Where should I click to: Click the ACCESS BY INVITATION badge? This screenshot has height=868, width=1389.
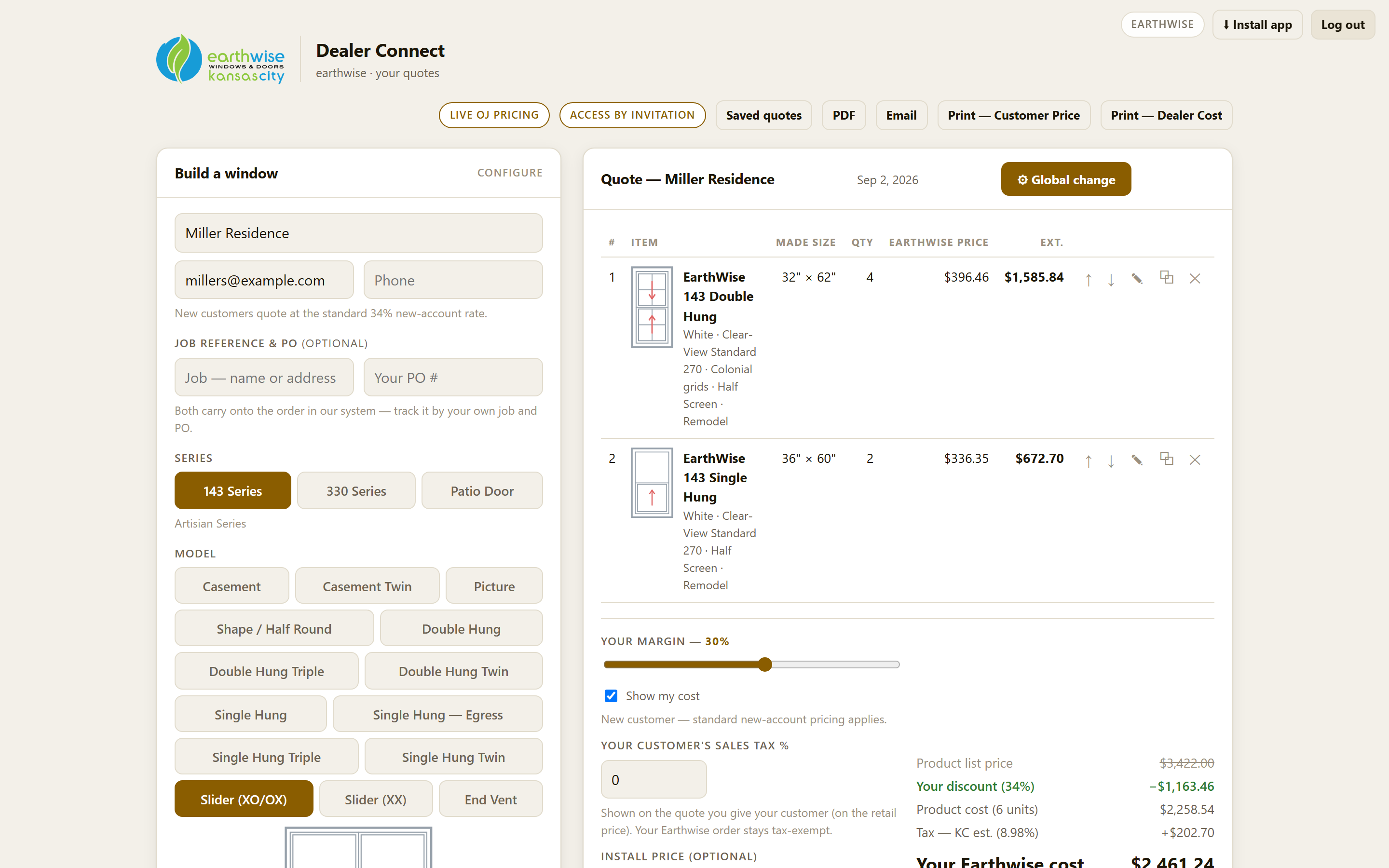(632, 115)
